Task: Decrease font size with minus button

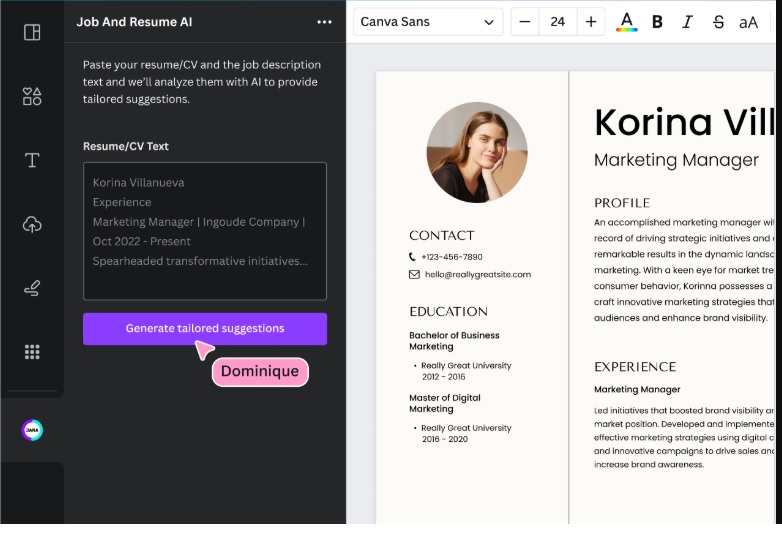Action: 525,22
